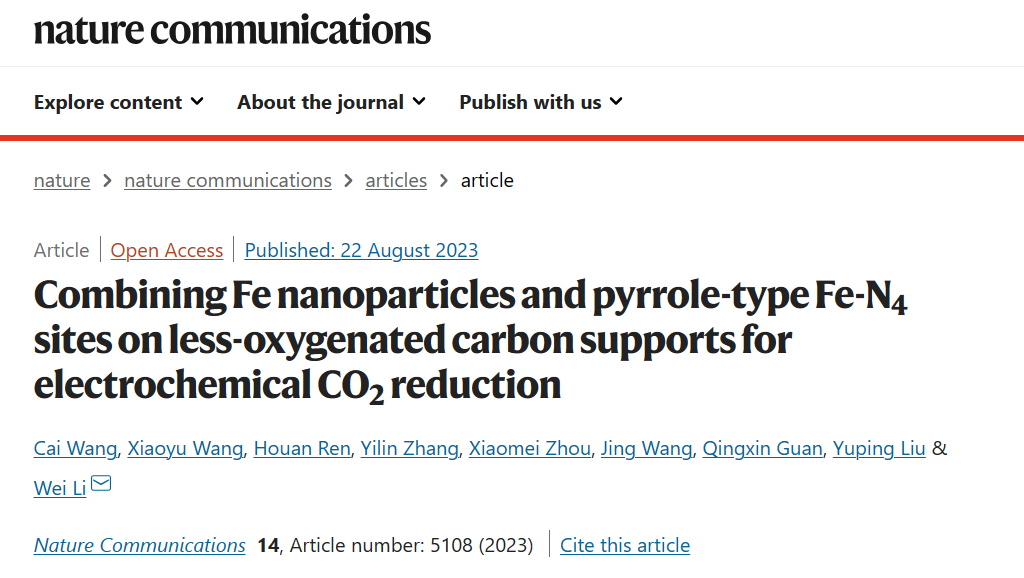View author Yuping Liu
Viewport: 1024px width, 578px height.
pos(879,449)
